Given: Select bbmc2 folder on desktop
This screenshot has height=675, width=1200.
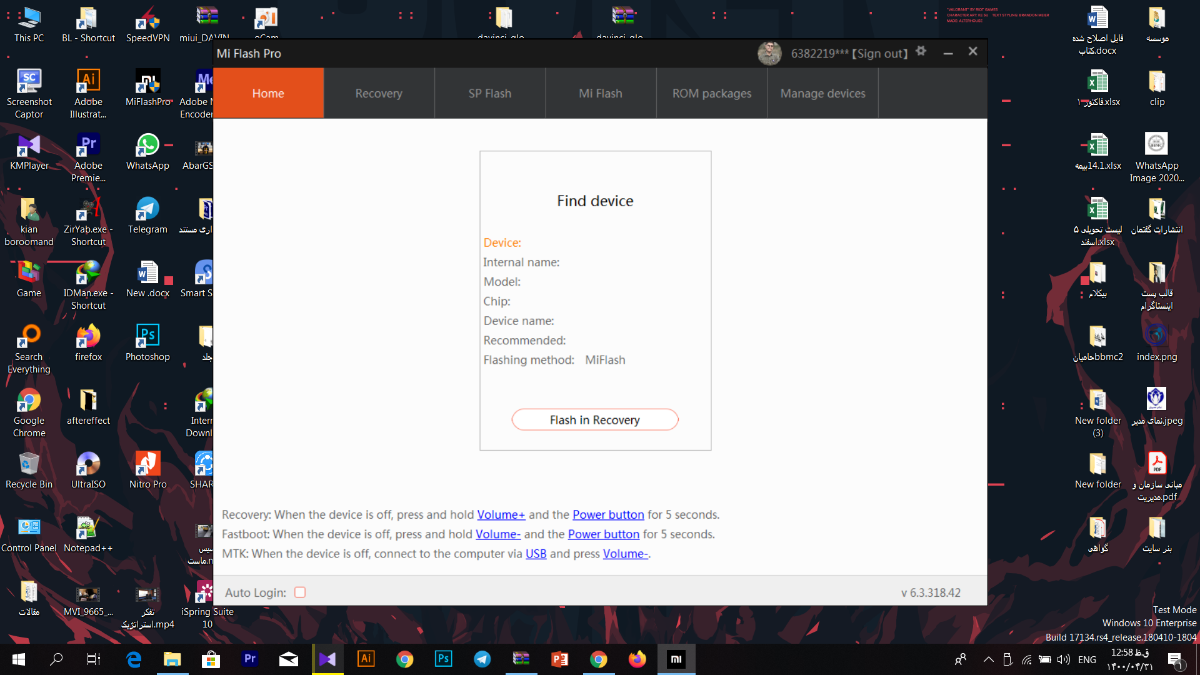Looking at the screenshot, I should click(x=1097, y=342).
